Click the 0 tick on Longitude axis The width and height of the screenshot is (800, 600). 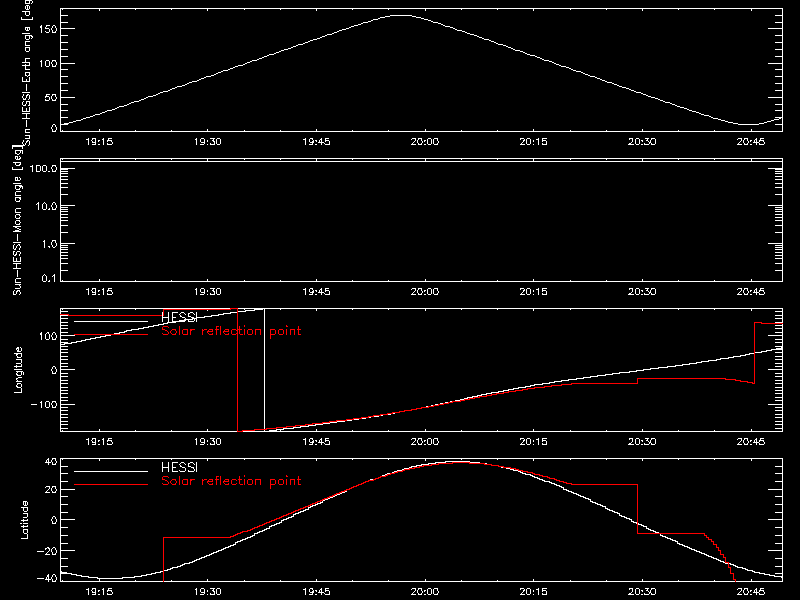(54, 370)
